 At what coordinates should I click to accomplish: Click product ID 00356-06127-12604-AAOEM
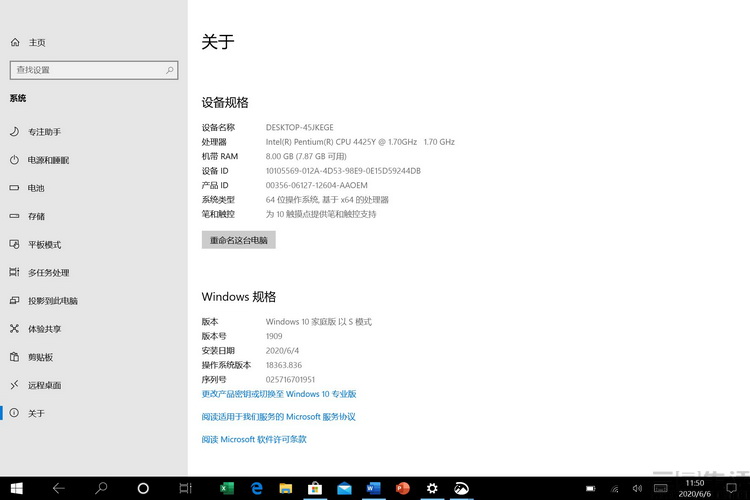coord(317,185)
